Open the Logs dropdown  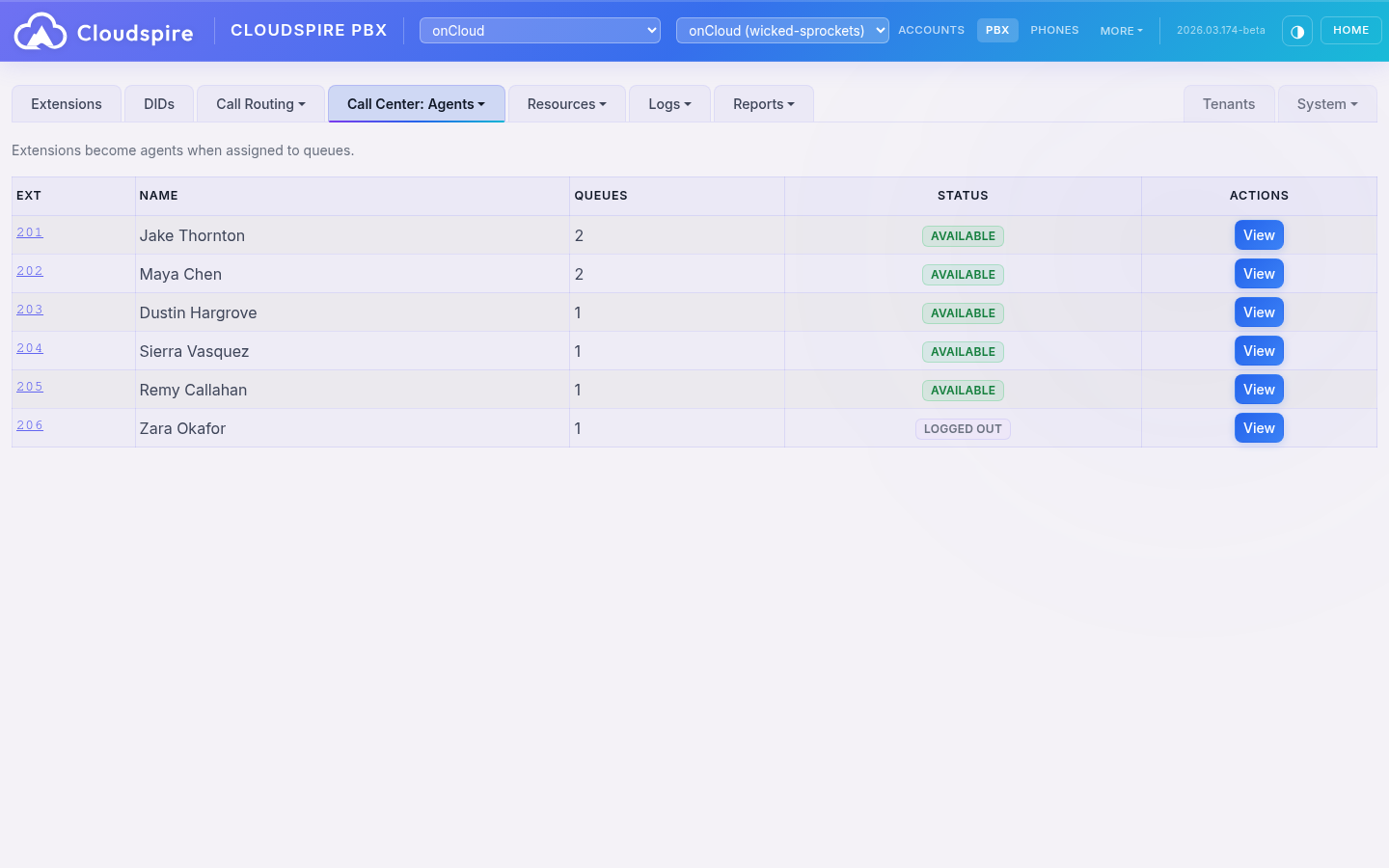click(668, 103)
